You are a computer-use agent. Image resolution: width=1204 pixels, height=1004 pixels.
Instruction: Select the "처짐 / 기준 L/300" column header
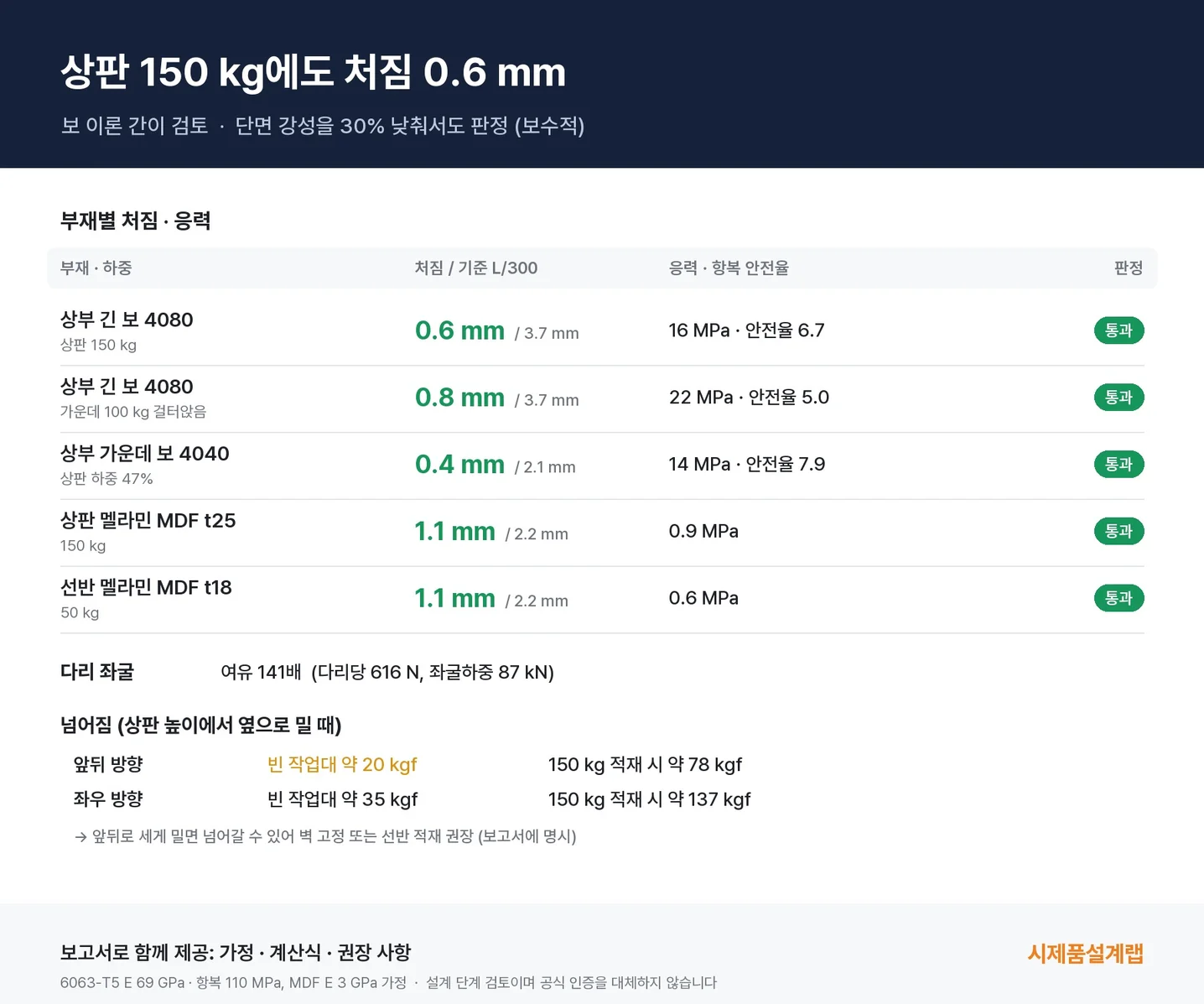476,268
